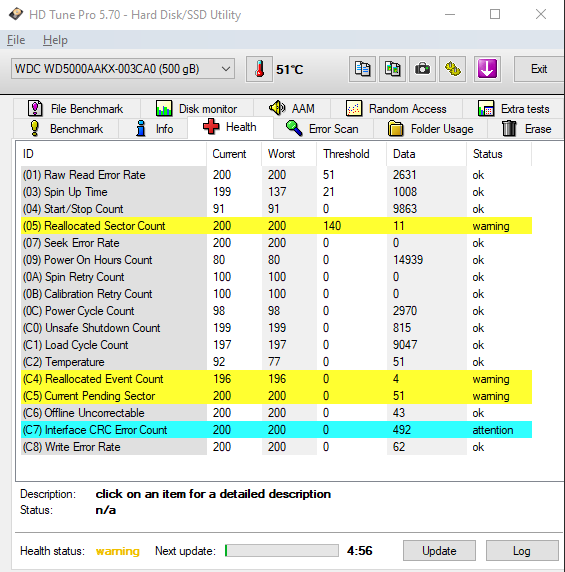Open the Log button
Viewport: 565px width, 572px height.
[x=522, y=550]
